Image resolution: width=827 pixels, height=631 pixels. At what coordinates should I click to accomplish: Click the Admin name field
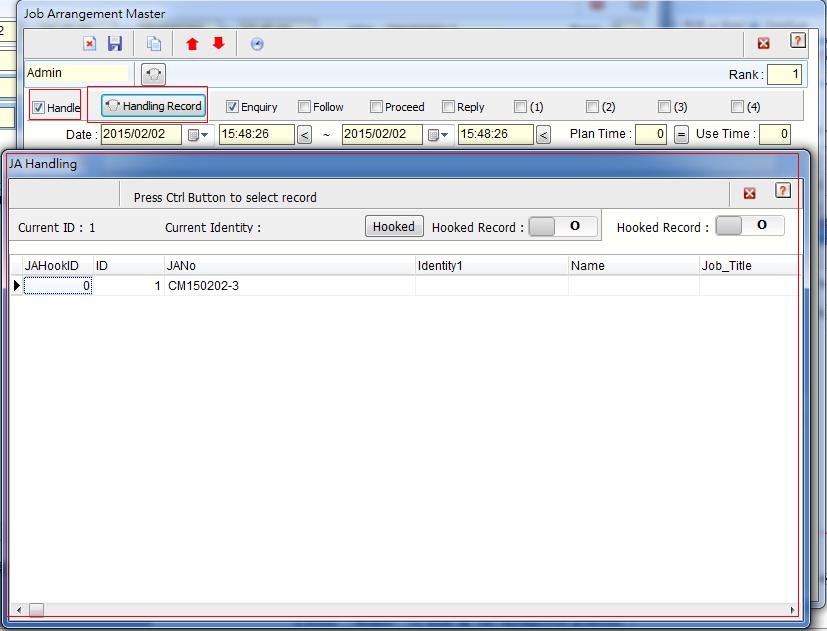point(77,73)
